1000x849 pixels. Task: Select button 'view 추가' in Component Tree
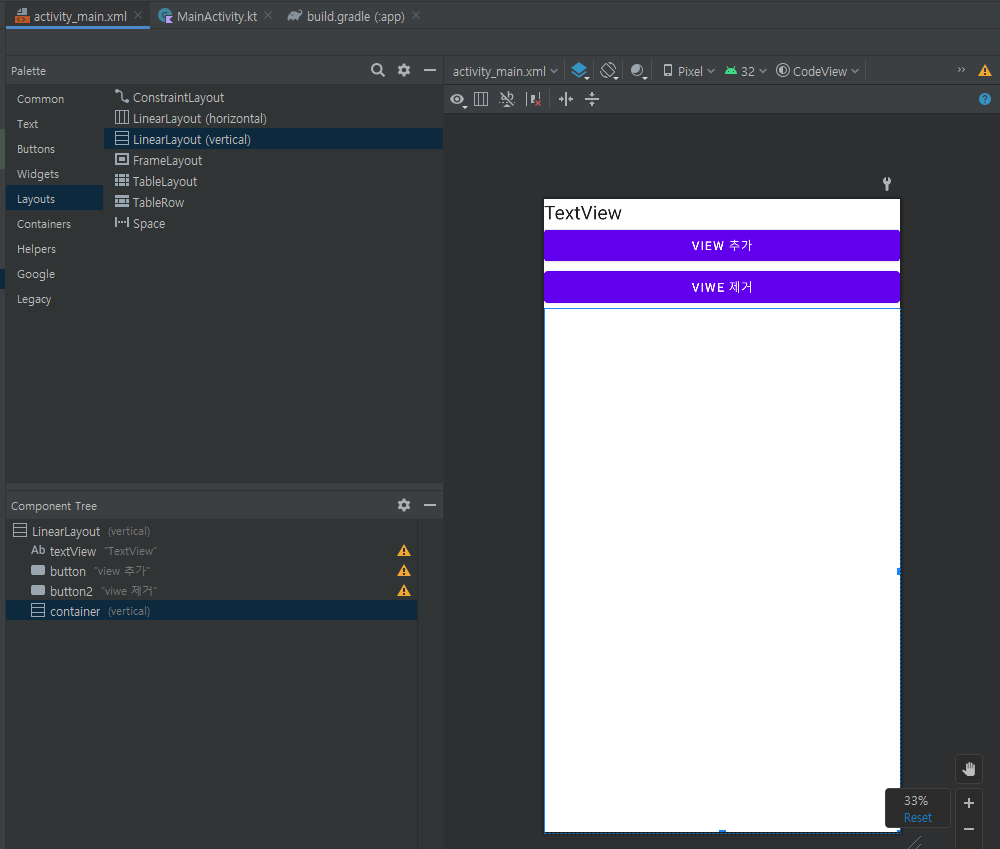click(212, 571)
